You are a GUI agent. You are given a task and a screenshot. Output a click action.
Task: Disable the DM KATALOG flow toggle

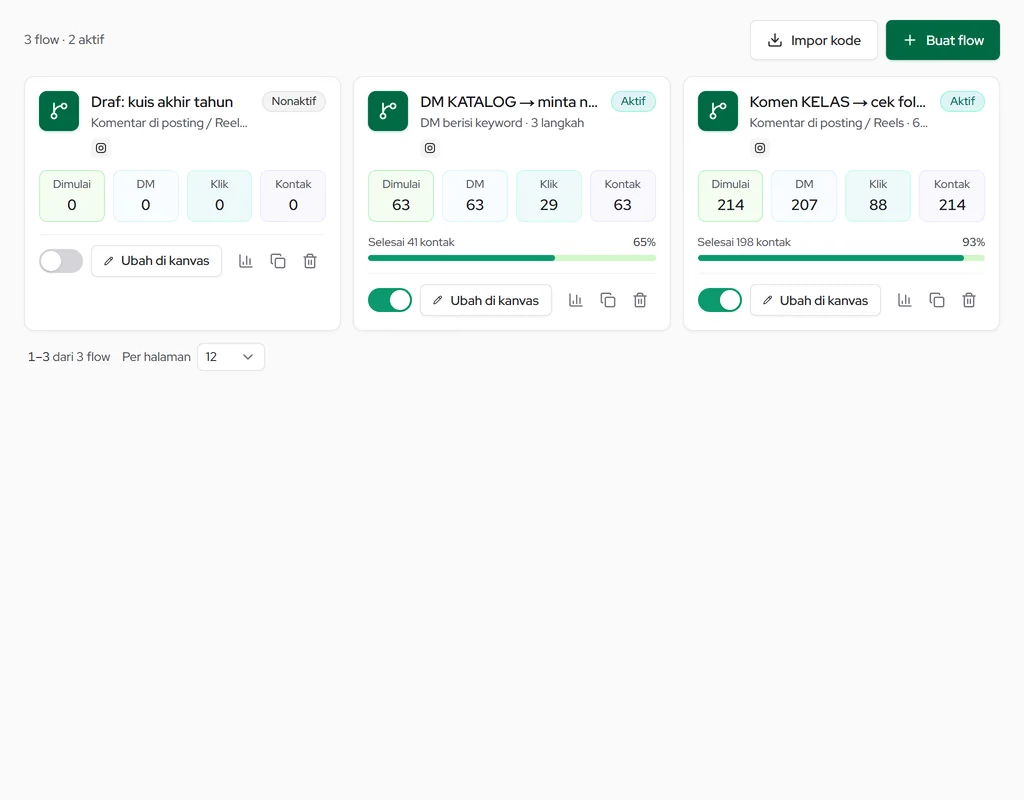390,300
